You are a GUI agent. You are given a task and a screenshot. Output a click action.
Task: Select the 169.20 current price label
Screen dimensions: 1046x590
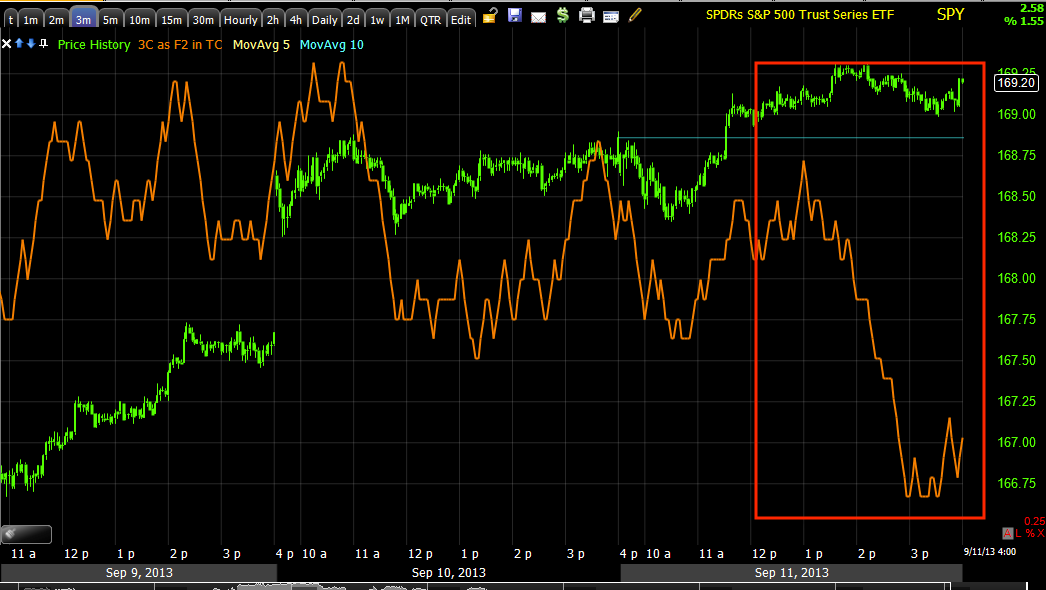point(1016,83)
